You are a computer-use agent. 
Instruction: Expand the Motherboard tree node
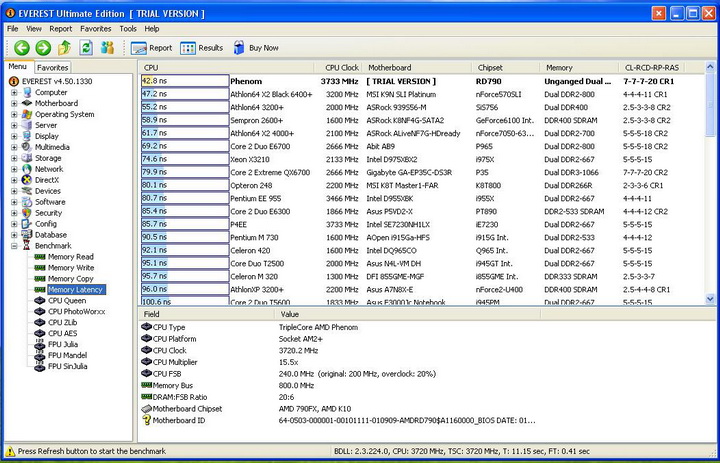[14, 103]
